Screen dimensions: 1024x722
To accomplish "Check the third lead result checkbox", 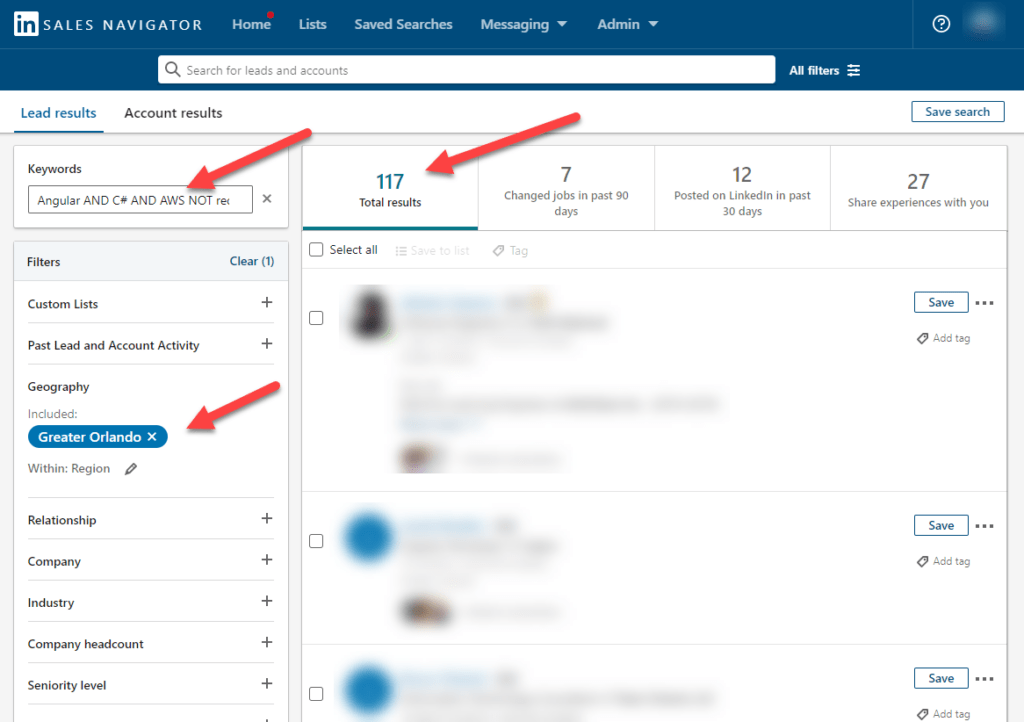I will click(x=316, y=694).
